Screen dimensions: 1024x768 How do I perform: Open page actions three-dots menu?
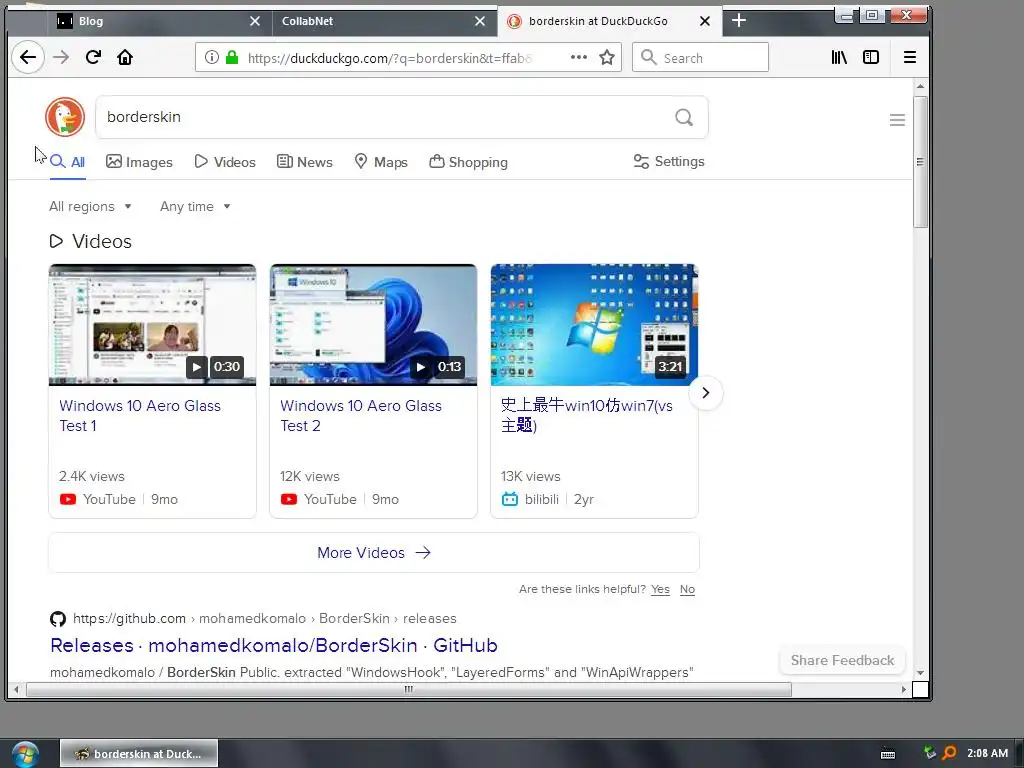tap(579, 57)
